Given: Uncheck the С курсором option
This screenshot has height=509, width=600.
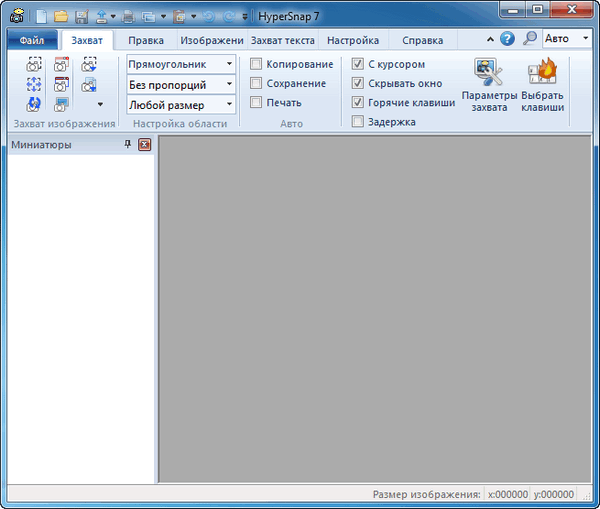Looking at the screenshot, I should point(358,64).
